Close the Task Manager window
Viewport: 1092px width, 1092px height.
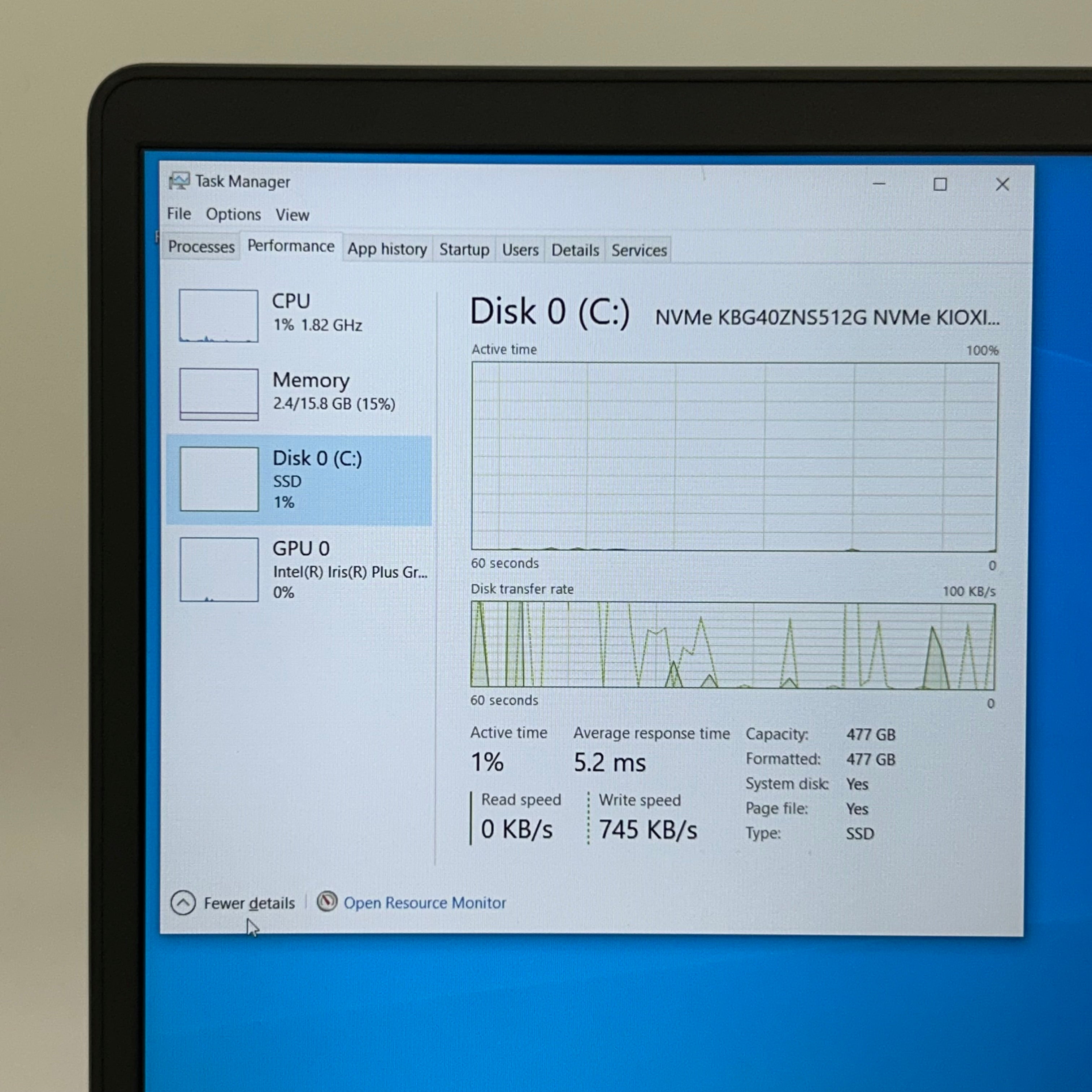click(x=1002, y=184)
